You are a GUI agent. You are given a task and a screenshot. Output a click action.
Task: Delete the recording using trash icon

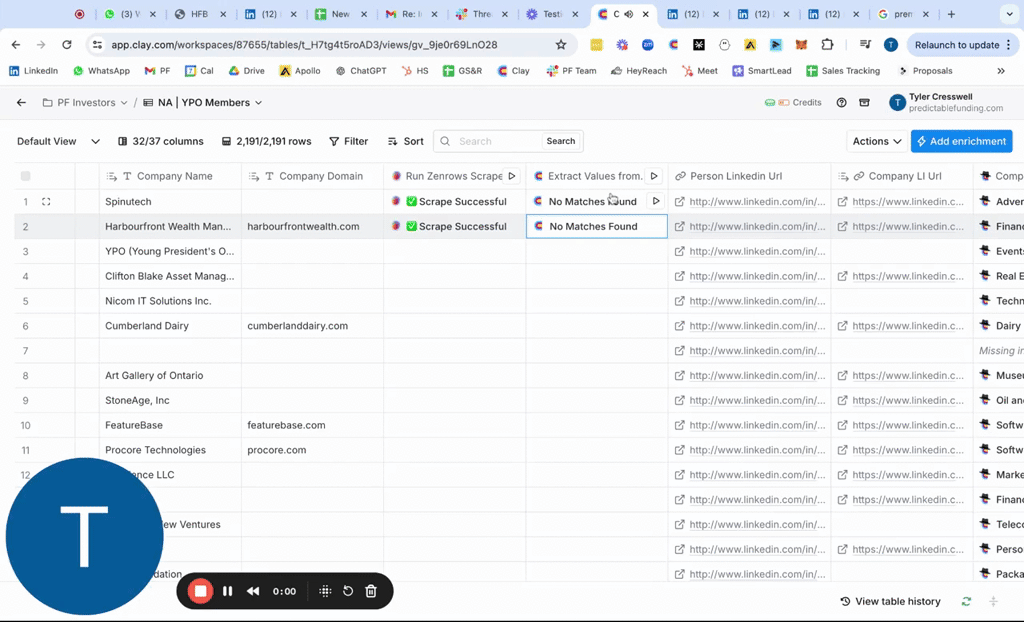(x=371, y=591)
